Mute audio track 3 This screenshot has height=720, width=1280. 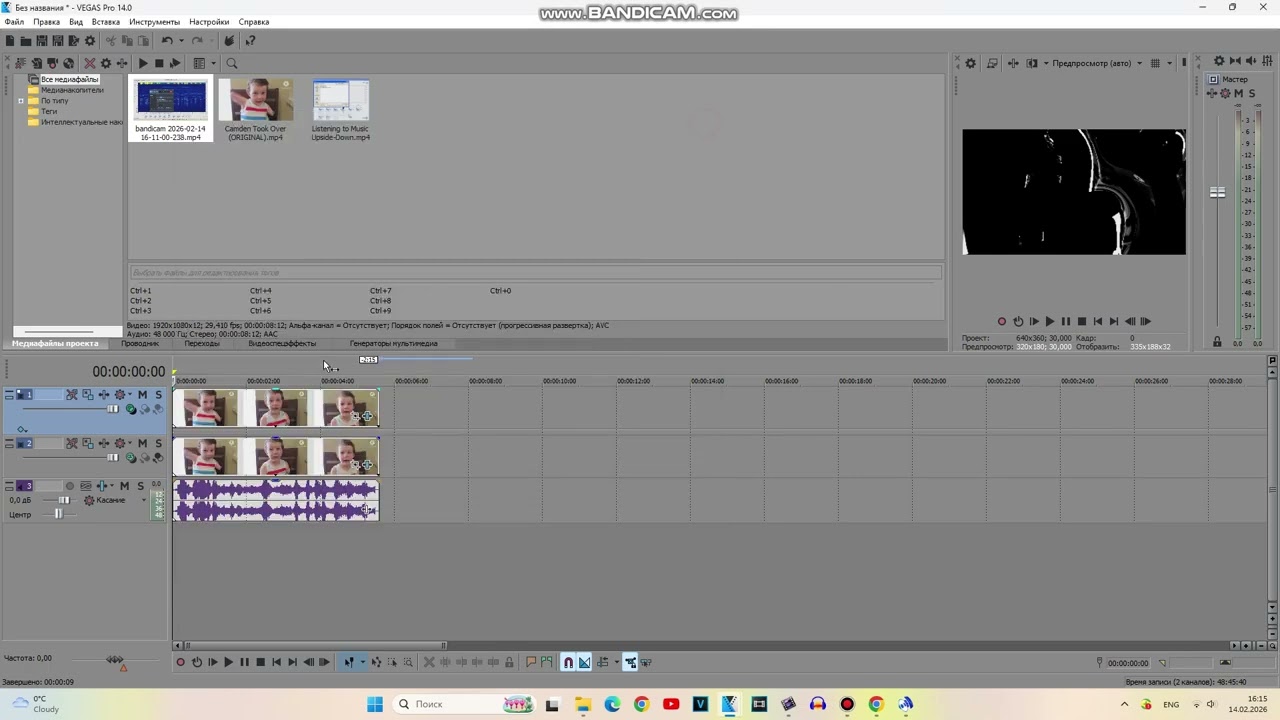125,486
